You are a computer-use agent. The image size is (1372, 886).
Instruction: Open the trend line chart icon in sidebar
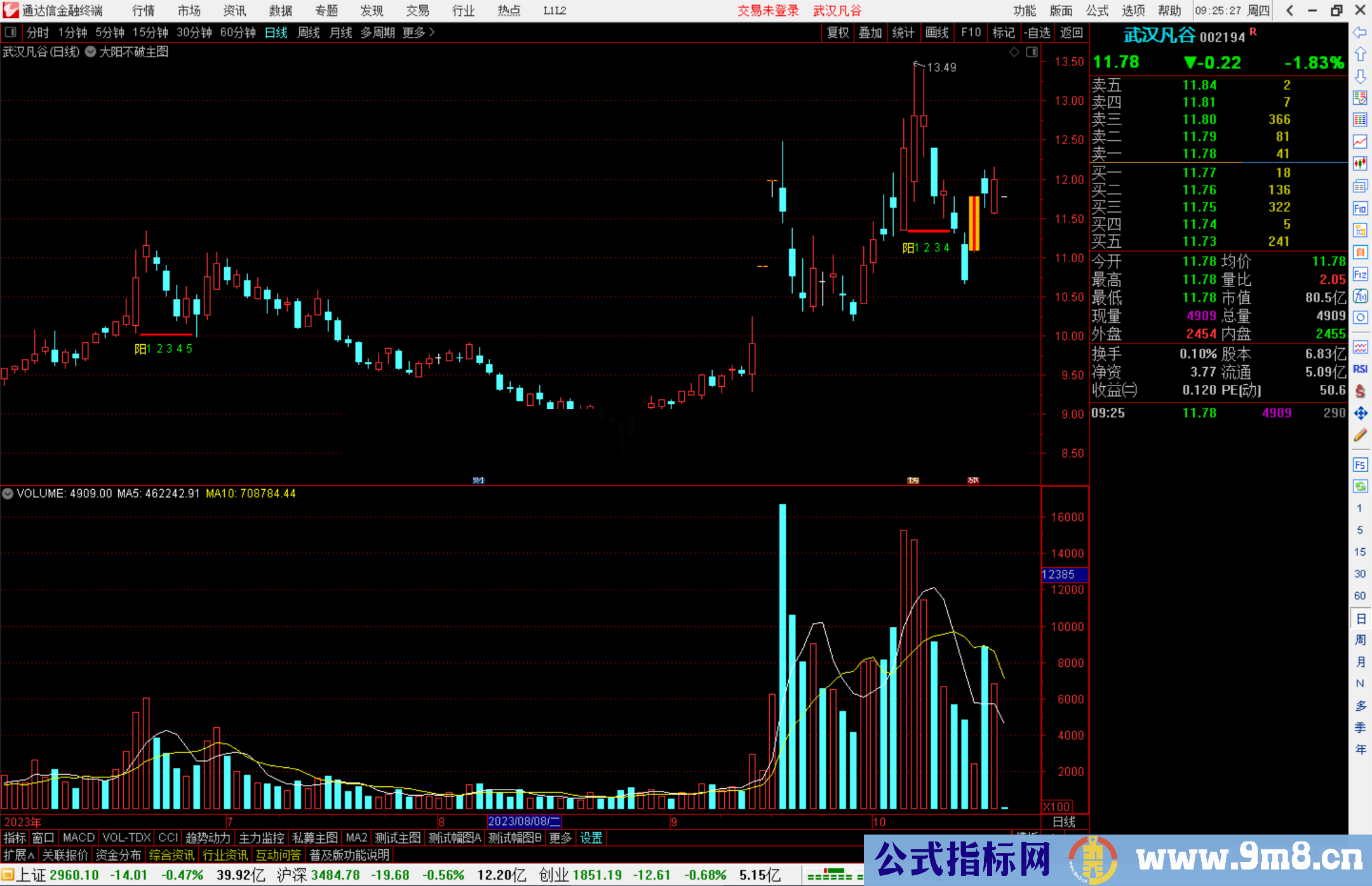[1360, 142]
